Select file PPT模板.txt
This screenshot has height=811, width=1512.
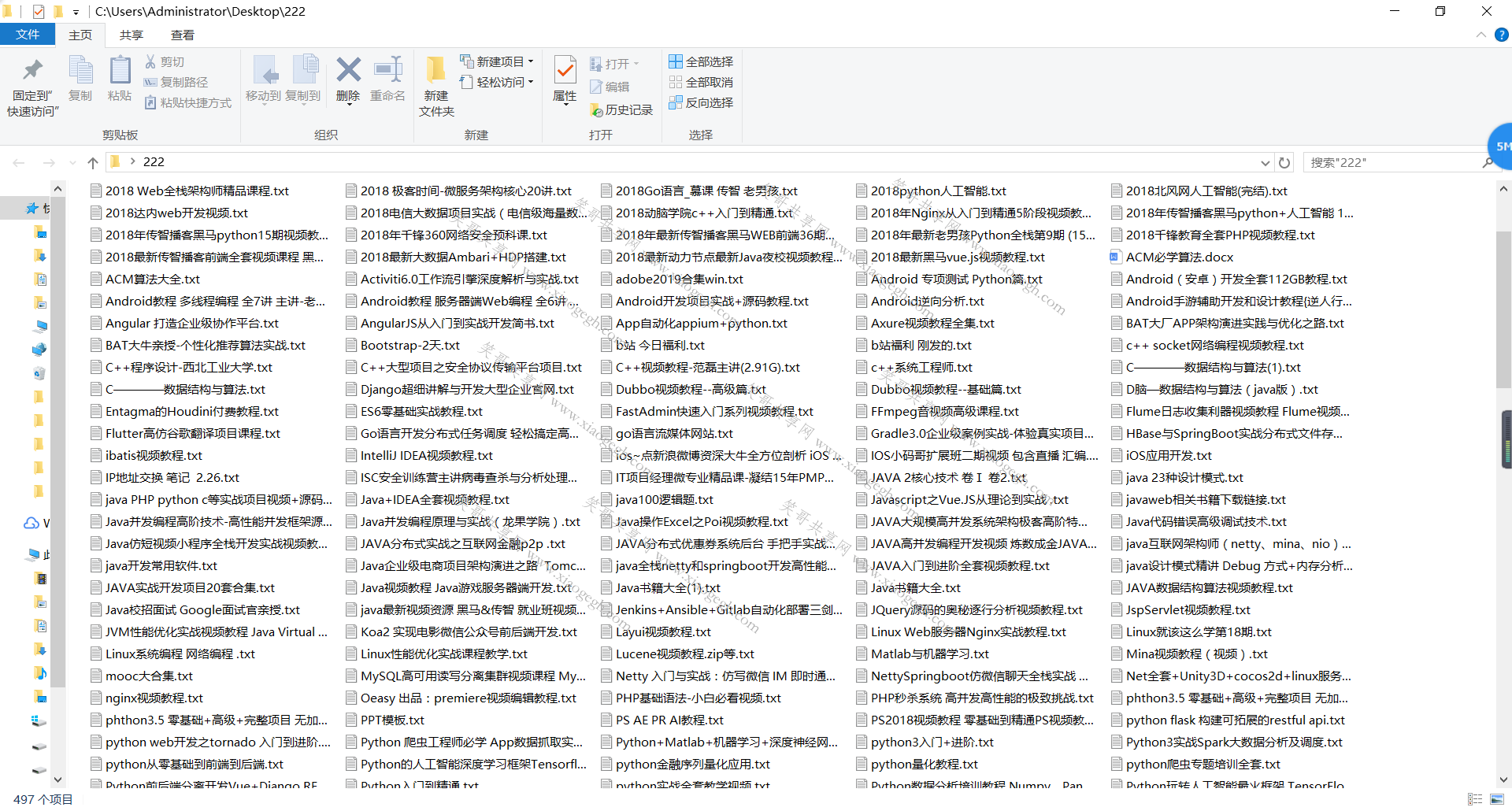(385, 720)
